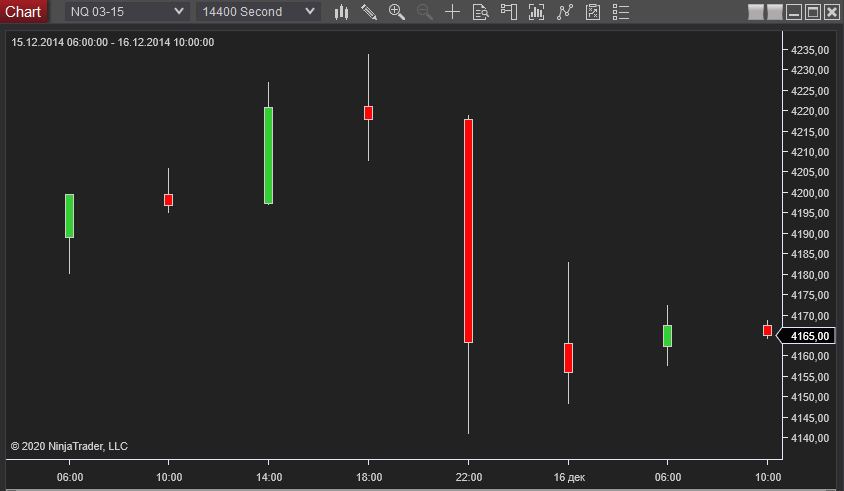The width and height of the screenshot is (844, 491).
Task: Click the small red 18:00 candlestick
Action: tap(368, 113)
